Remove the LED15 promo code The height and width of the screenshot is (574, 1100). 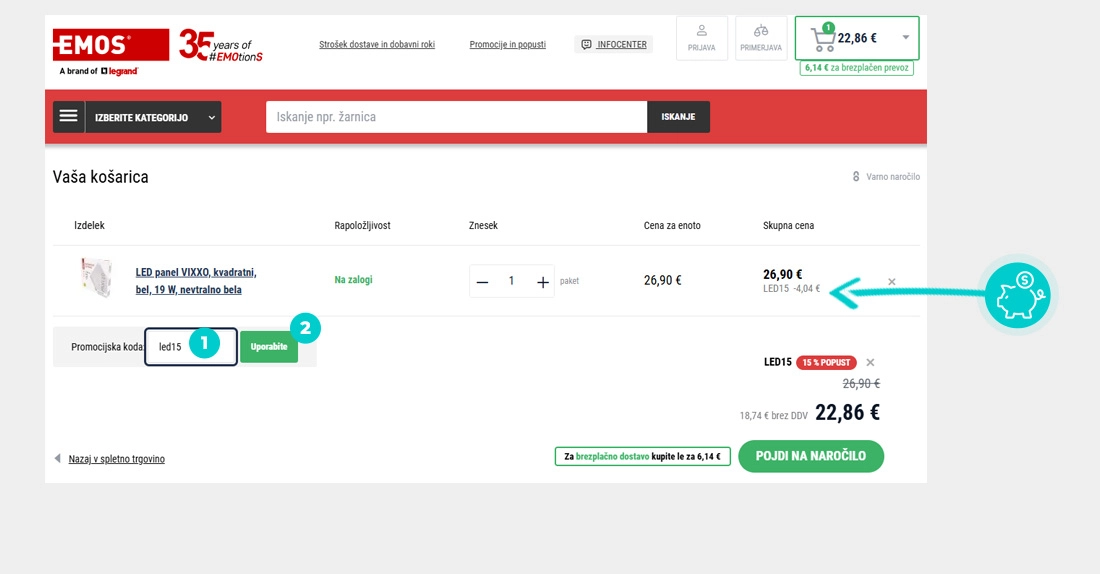tap(870, 362)
